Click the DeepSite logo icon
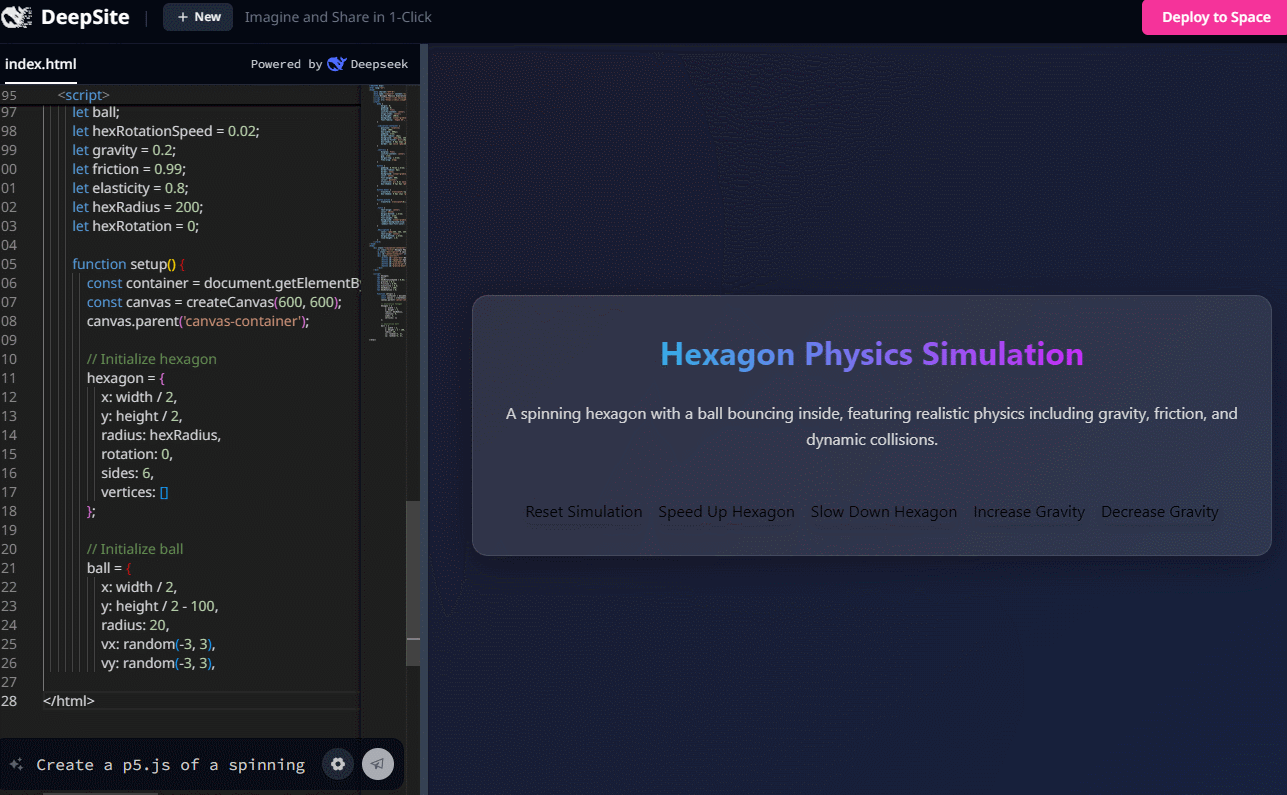This screenshot has height=795, width=1287. 18,17
